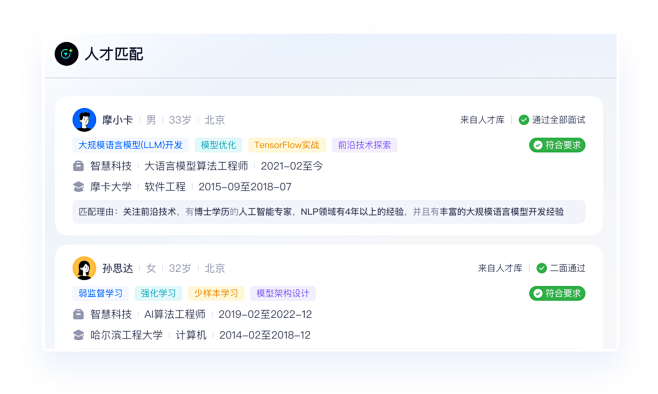Click the candidate name 孙思达
Image resolution: width=658 pixels, height=394 pixels.
[118, 268]
